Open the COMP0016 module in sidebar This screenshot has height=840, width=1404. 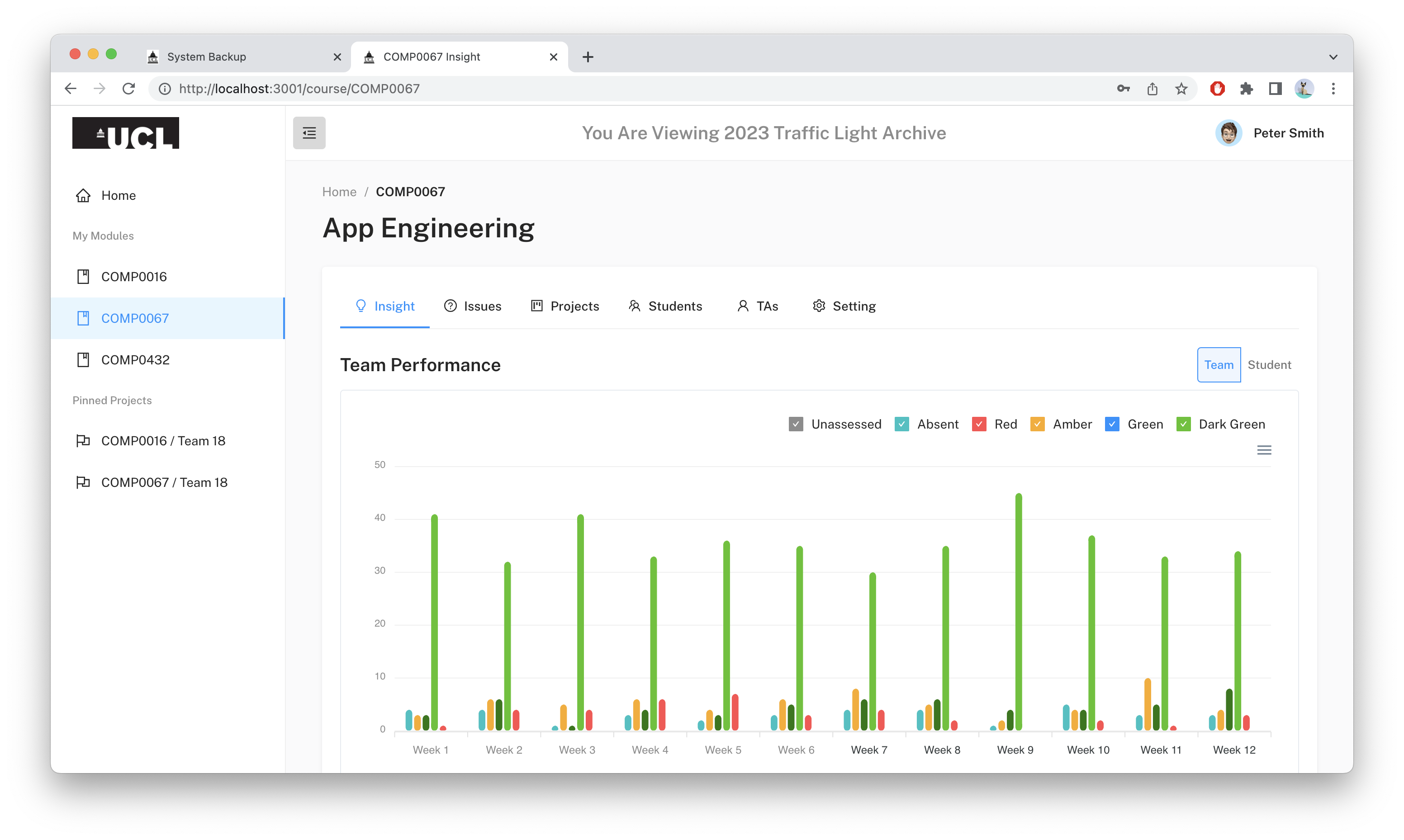167,277
